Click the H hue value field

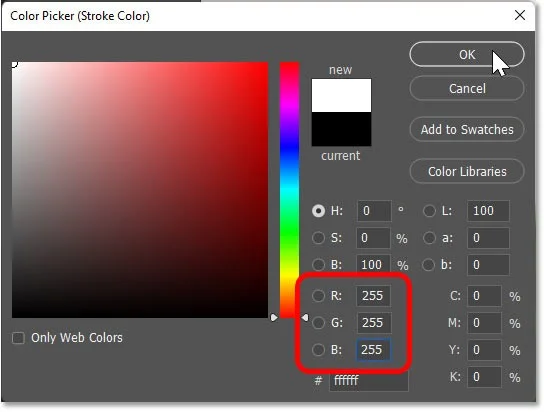(x=374, y=211)
